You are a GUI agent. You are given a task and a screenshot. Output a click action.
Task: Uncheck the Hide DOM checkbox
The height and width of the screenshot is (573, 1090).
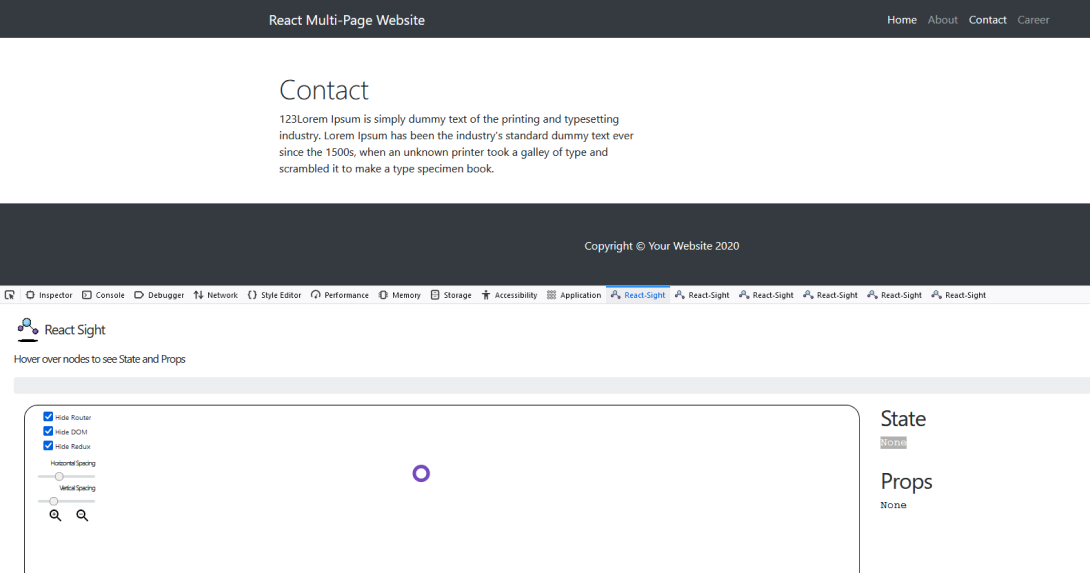pos(48,431)
